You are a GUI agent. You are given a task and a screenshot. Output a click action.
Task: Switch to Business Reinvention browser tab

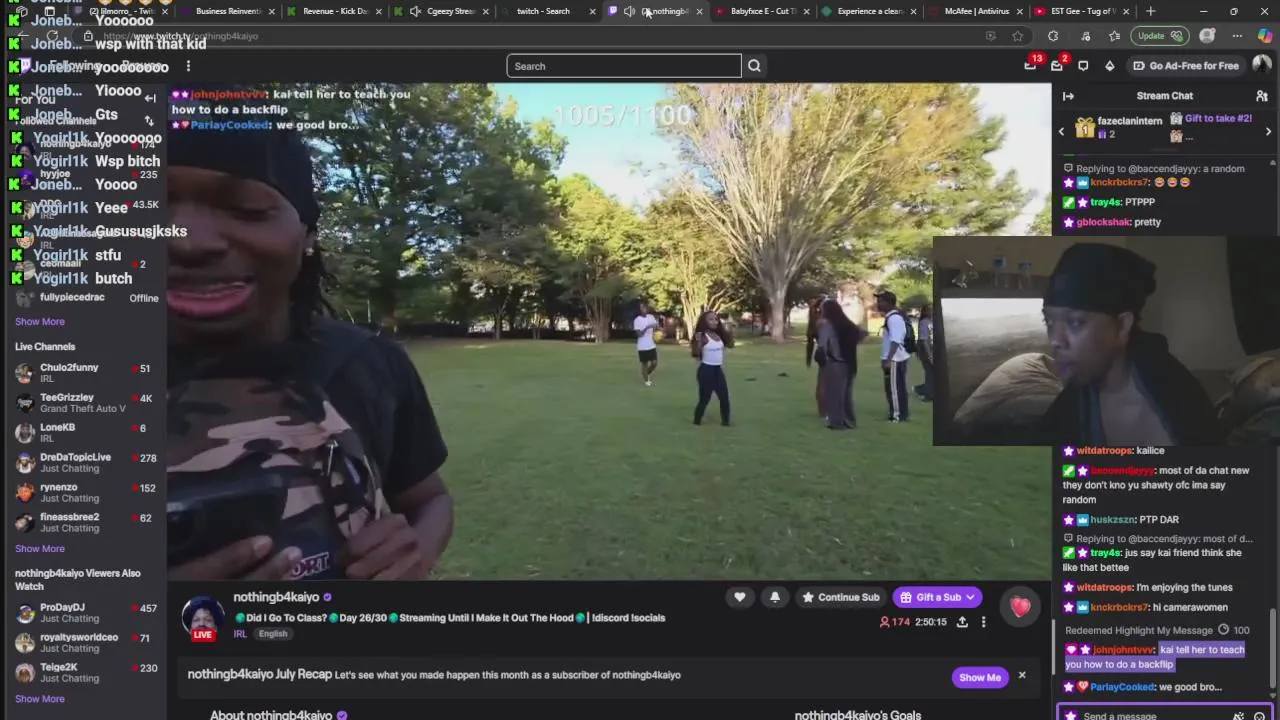click(x=228, y=11)
